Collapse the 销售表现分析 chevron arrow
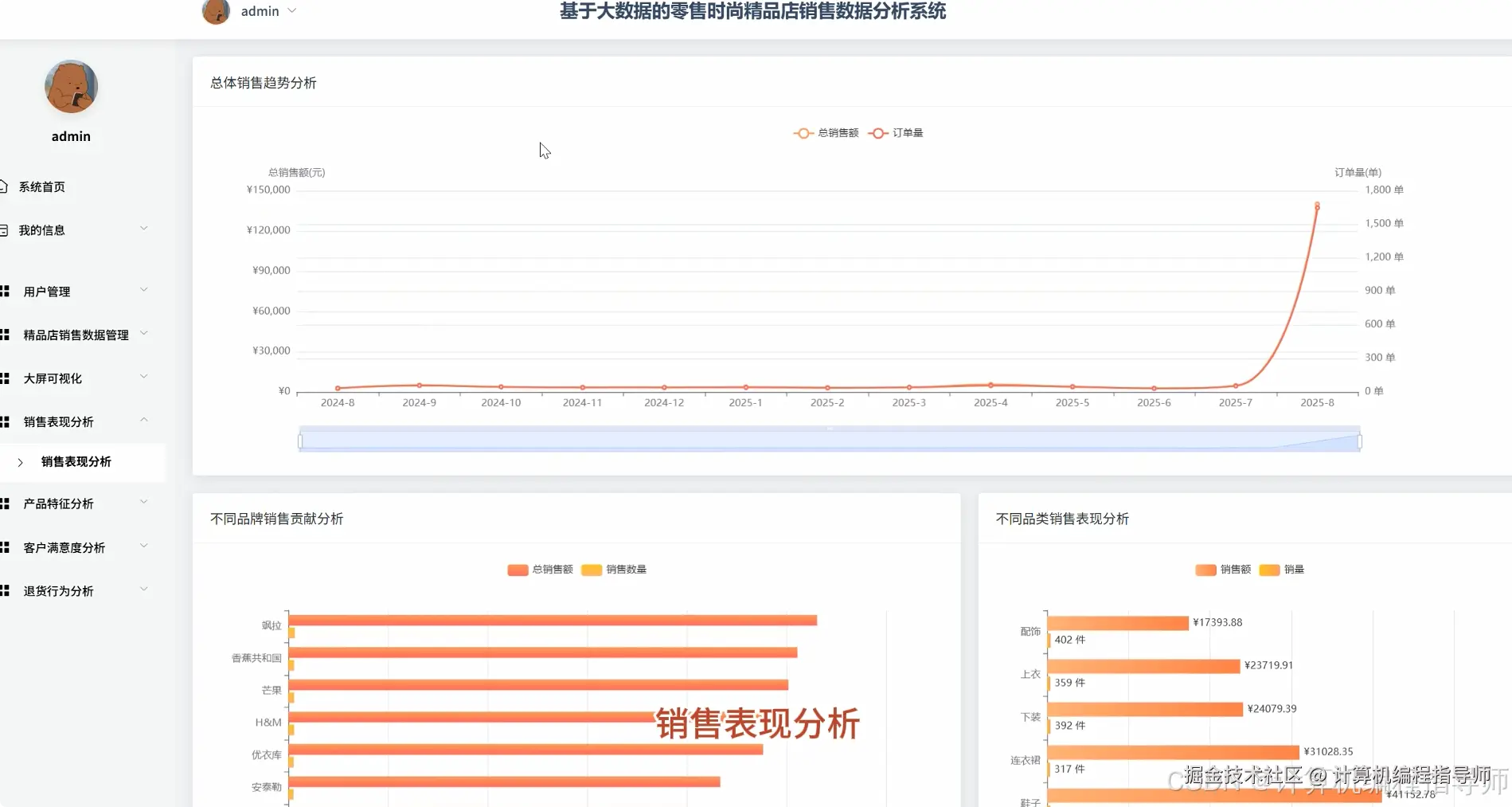This screenshot has width=1512, height=807. (144, 420)
